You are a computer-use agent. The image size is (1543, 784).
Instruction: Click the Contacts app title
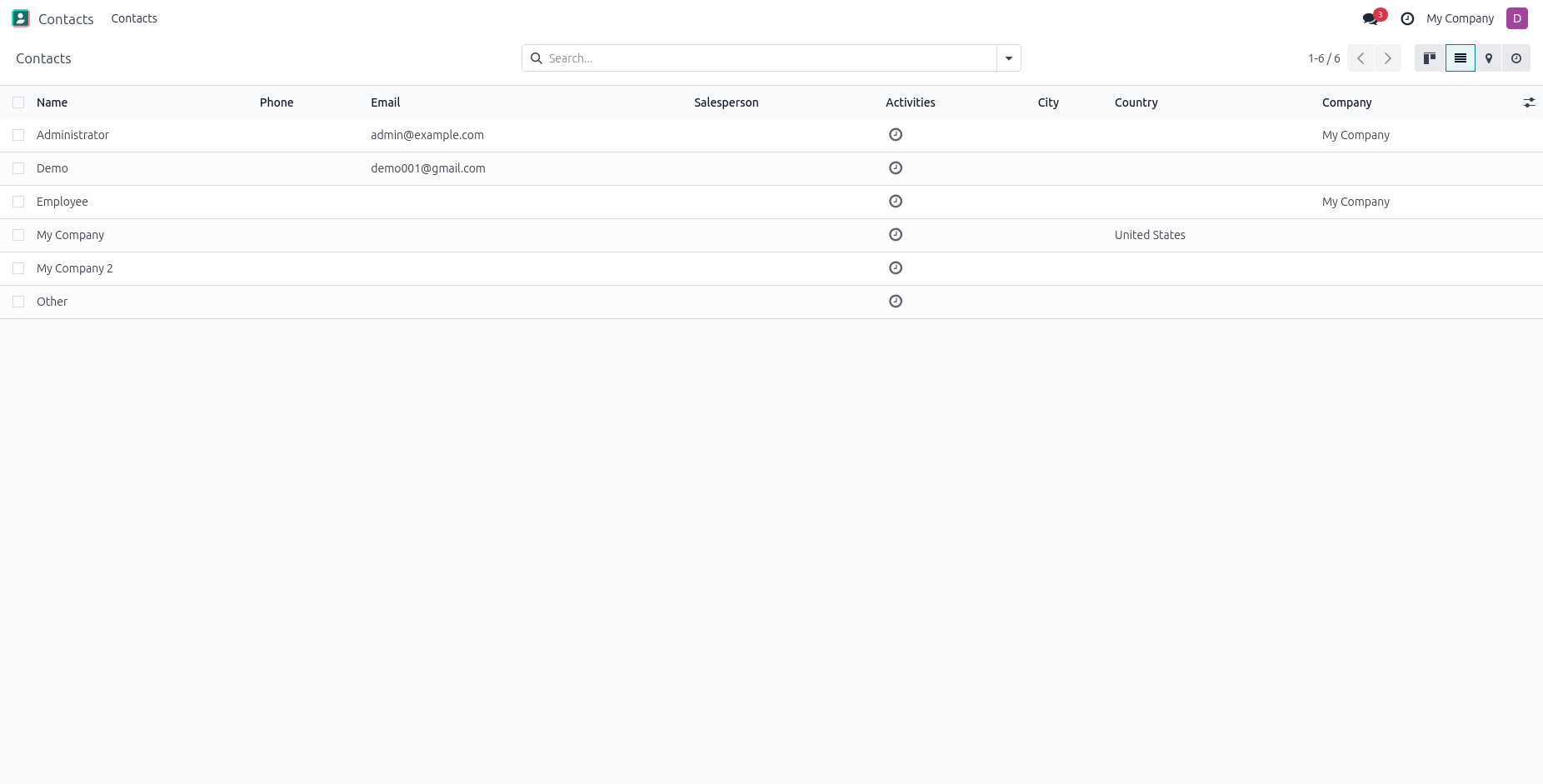pyautogui.click(x=66, y=19)
